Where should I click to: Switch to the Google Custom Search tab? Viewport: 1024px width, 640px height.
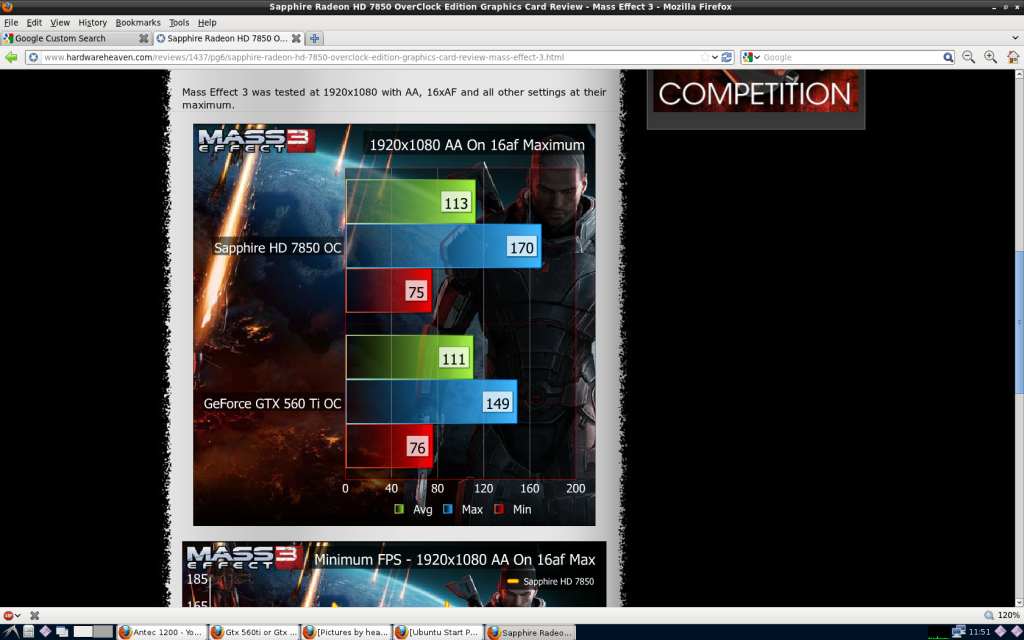pyautogui.click(x=75, y=39)
